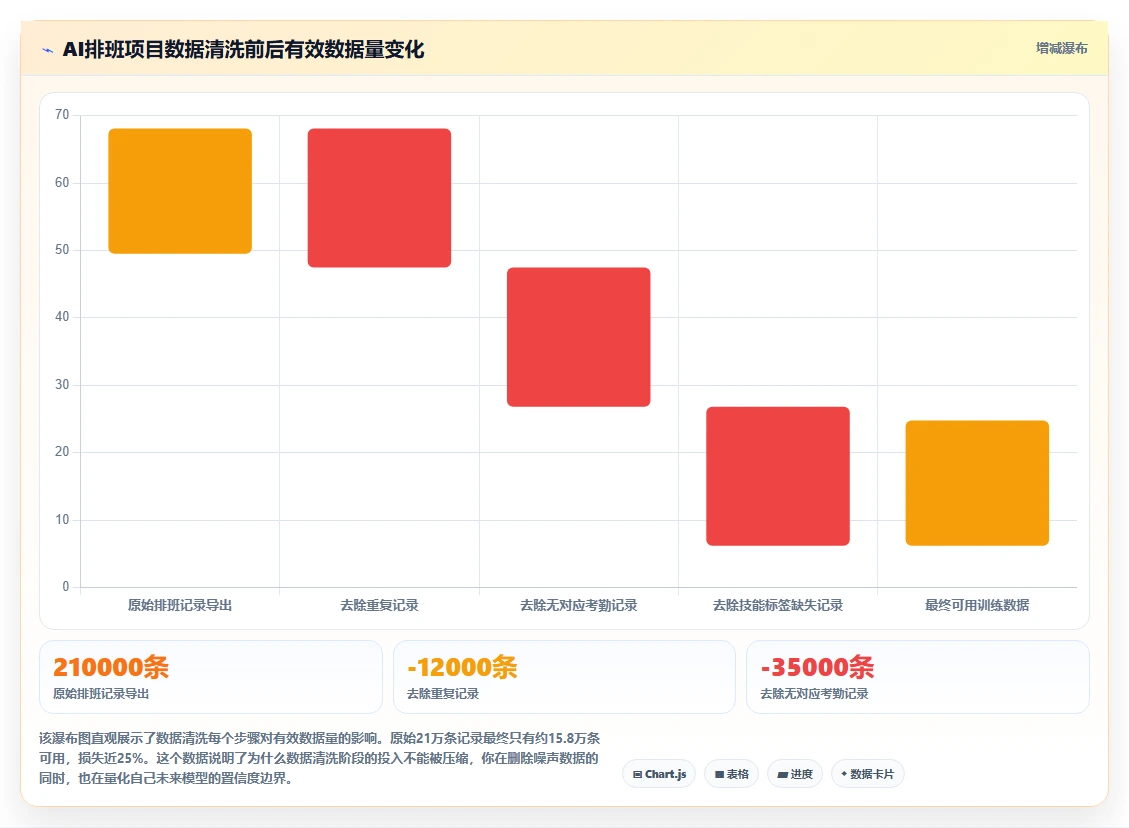Click the y-axis value 40
Screen dimensions: 1129x828
point(63,317)
